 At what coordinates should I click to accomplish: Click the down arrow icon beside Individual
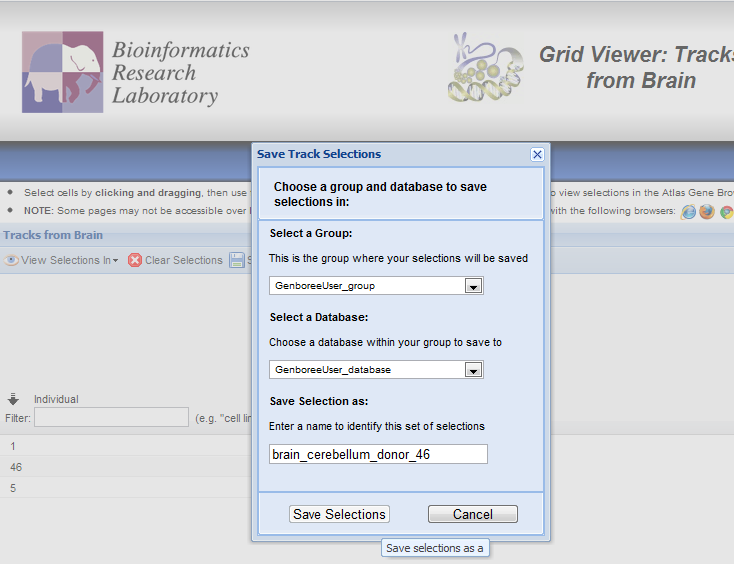(14, 399)
